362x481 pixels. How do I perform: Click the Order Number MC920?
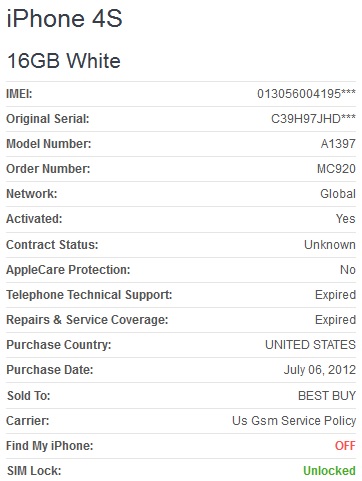(x=336, y=169)
